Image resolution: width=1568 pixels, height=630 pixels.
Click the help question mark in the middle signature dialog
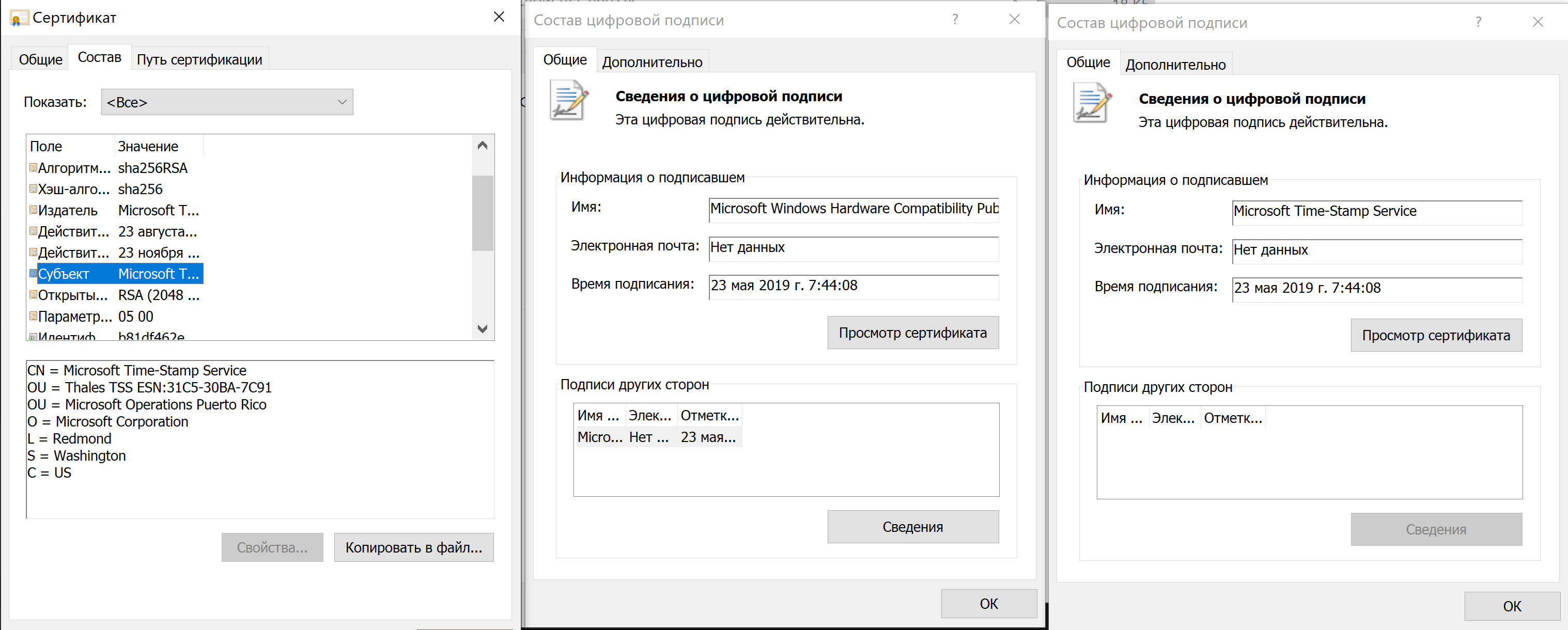pyautogui.click(x=955, y=20)
